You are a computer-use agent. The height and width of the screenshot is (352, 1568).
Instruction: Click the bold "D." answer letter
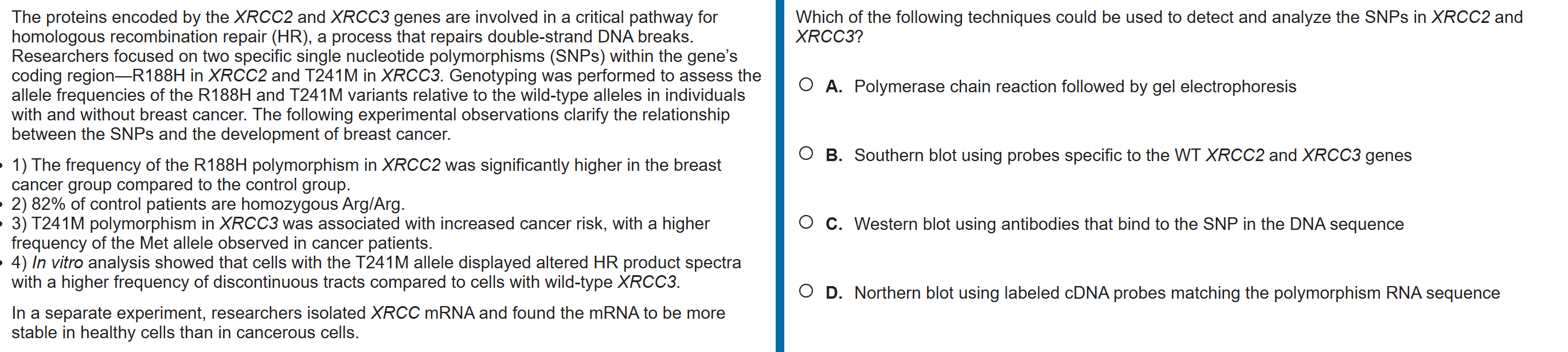[833, 293]
